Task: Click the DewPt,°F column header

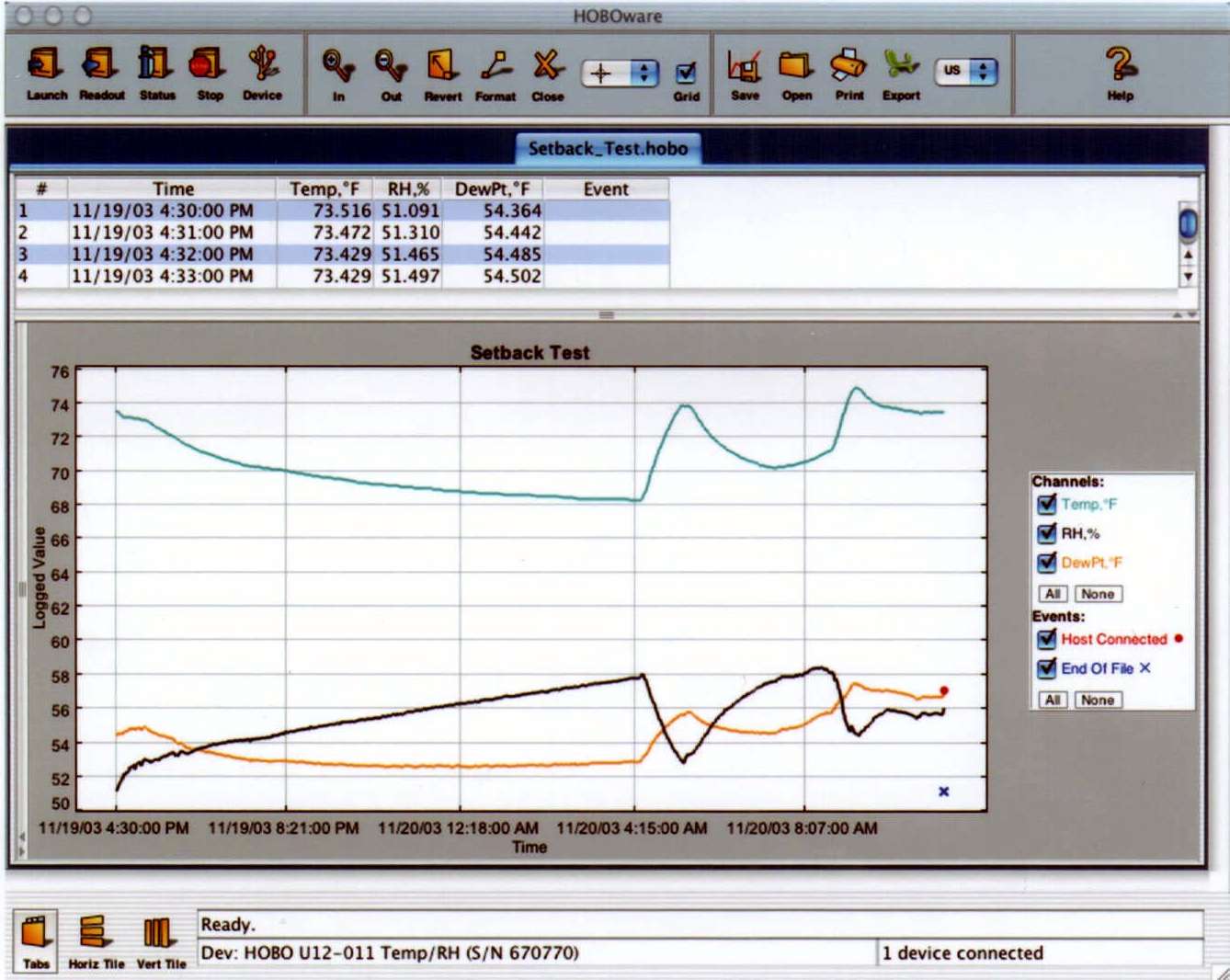Action: [x=493, y=188]
